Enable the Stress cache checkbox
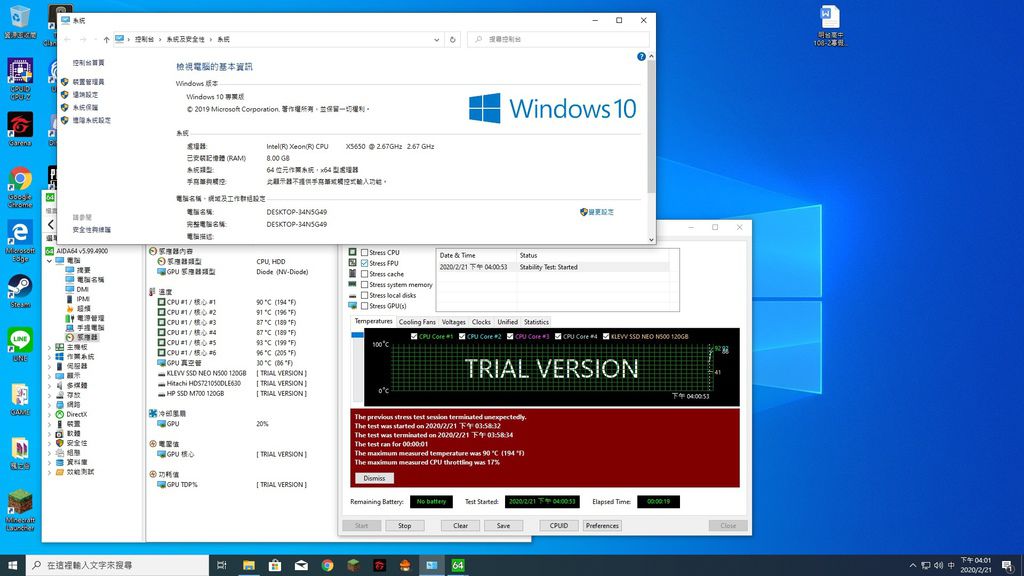The image size is (1024, 576). (364, 274)
